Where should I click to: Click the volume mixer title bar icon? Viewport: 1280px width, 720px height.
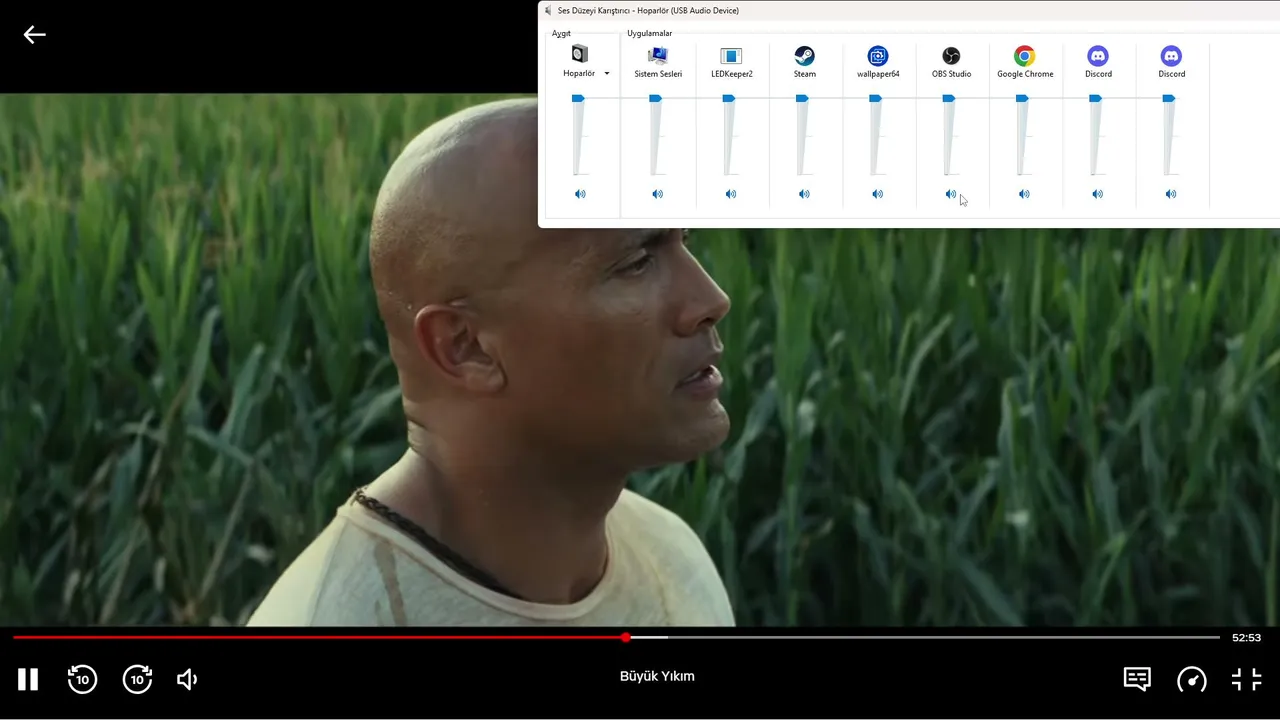(548, 10)
